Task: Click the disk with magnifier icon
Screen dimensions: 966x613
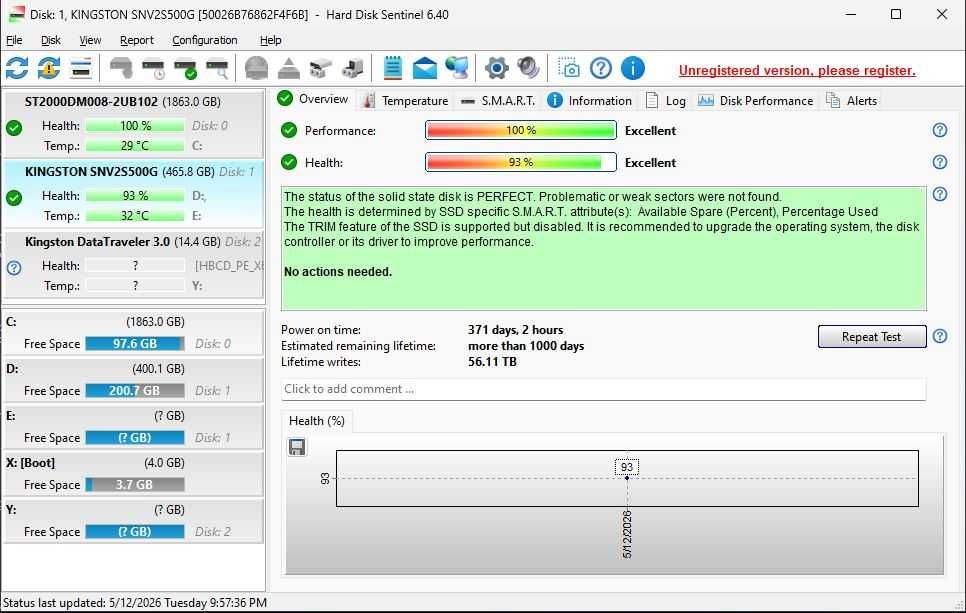Action: [x=217, y=68]
